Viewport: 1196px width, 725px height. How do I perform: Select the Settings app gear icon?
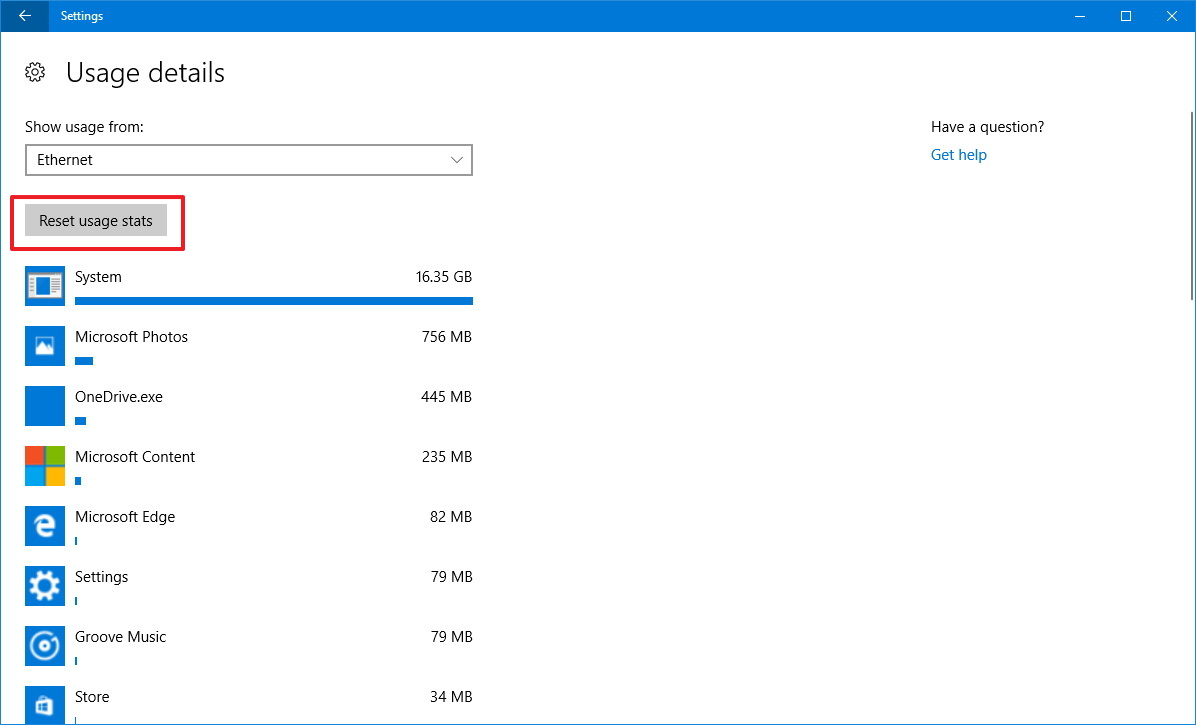45,586
